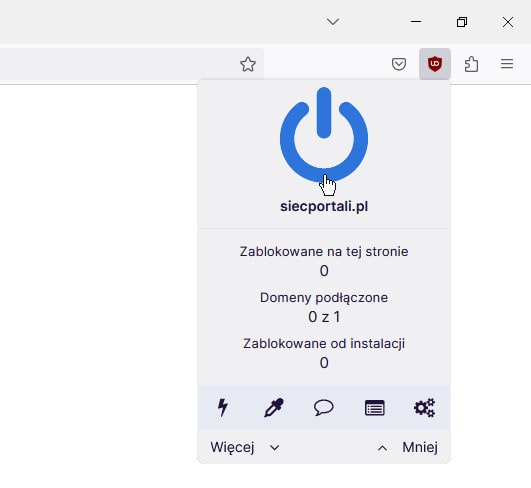Bookmark this page with star icon

click(248, 64)
